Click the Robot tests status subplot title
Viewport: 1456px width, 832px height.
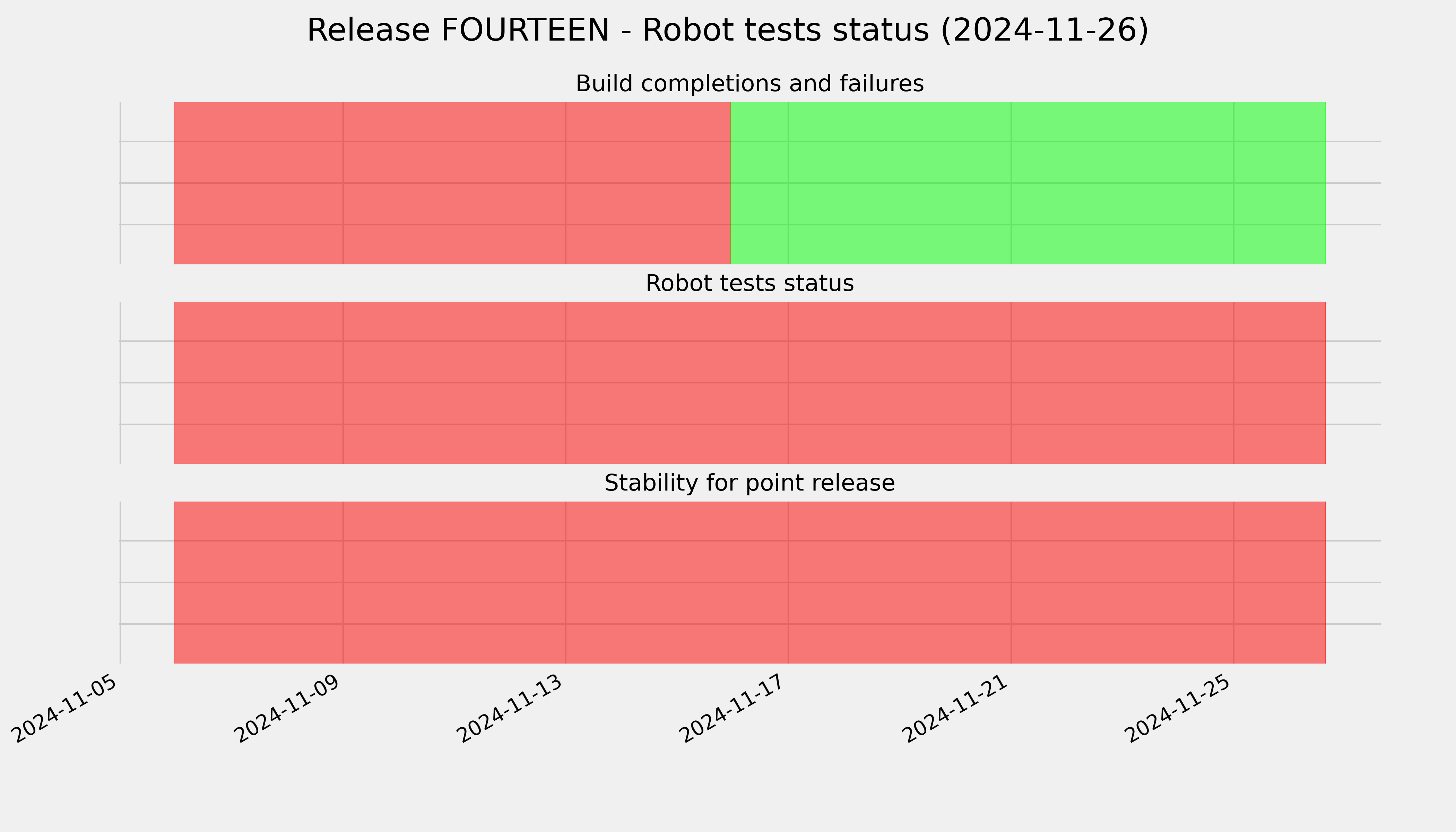point(749,283)
